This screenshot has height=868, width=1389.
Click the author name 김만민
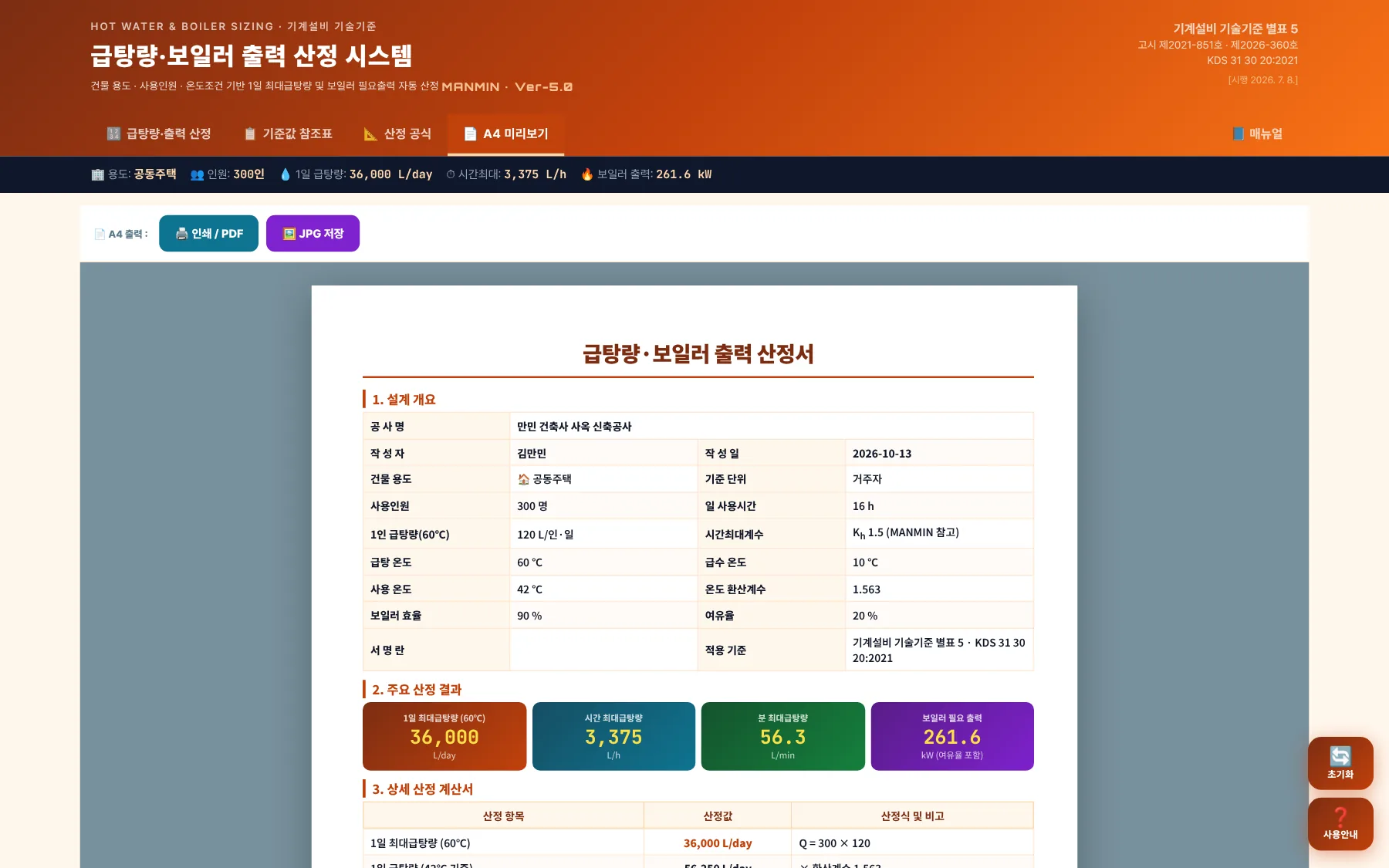click(532, 454)
